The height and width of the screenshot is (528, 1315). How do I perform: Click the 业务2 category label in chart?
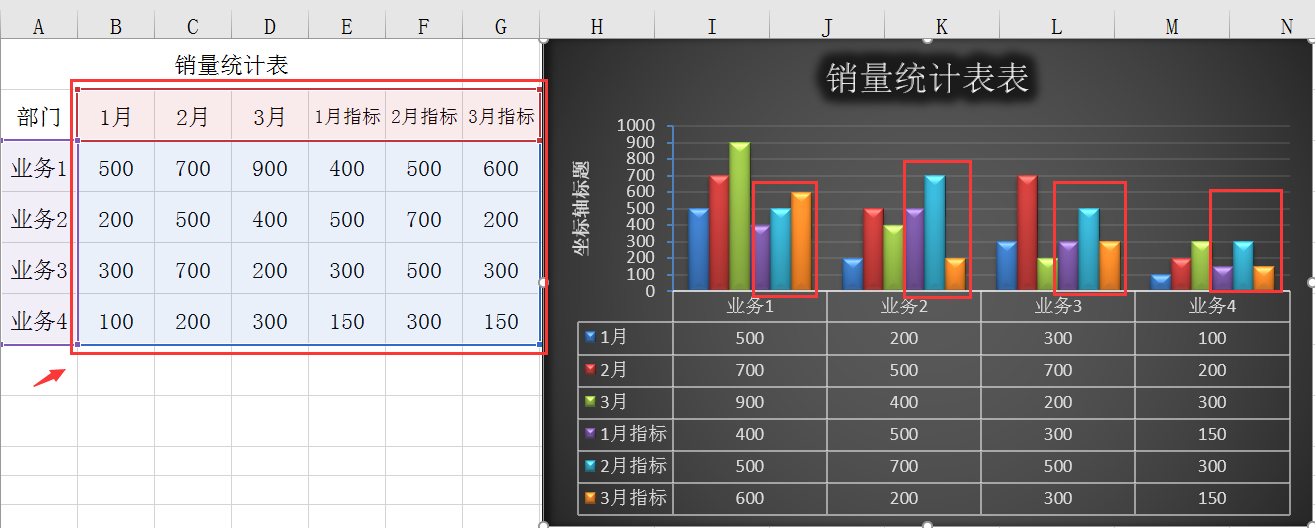(904, 306)
